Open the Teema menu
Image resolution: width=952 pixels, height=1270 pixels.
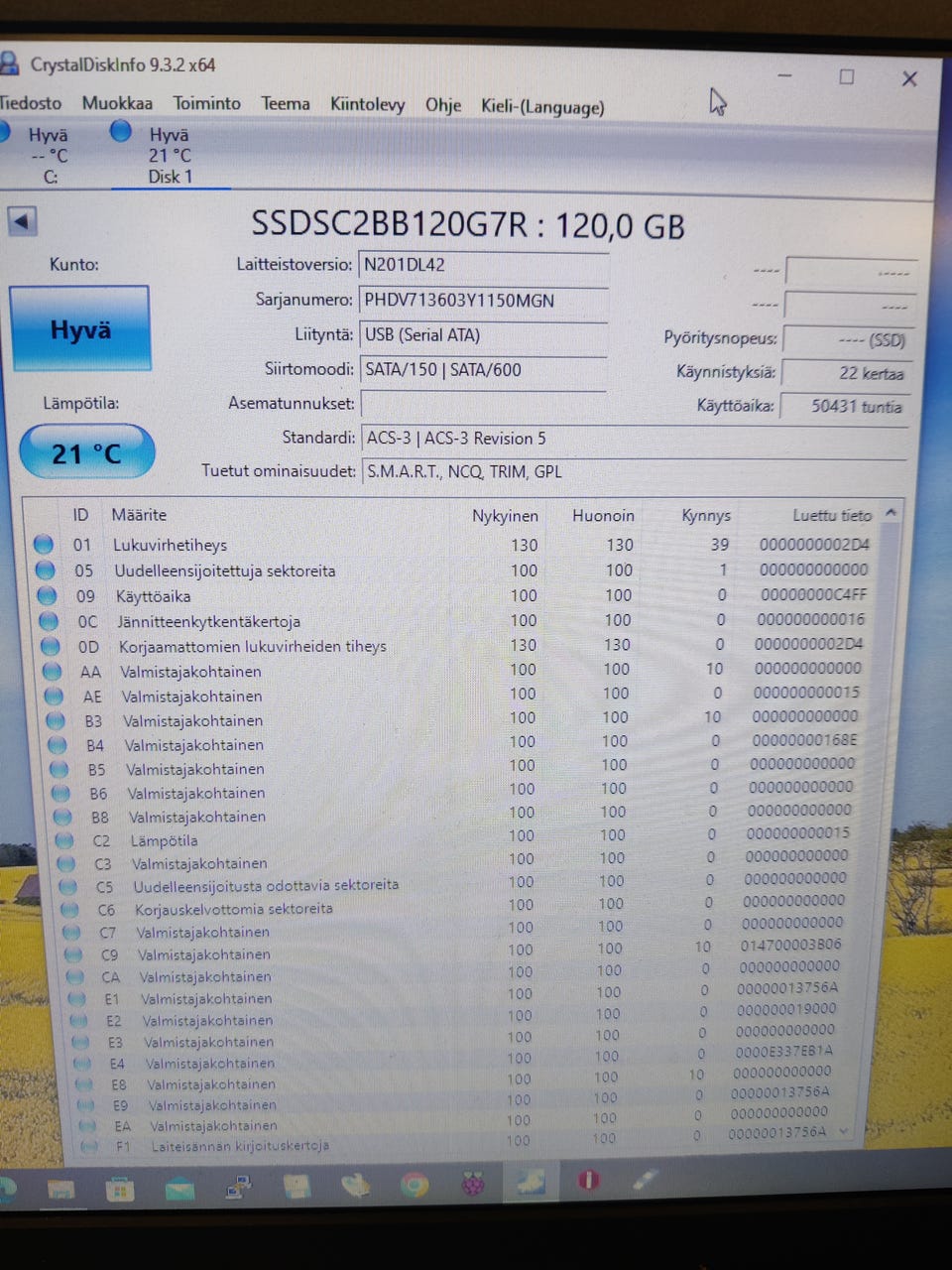286,103
